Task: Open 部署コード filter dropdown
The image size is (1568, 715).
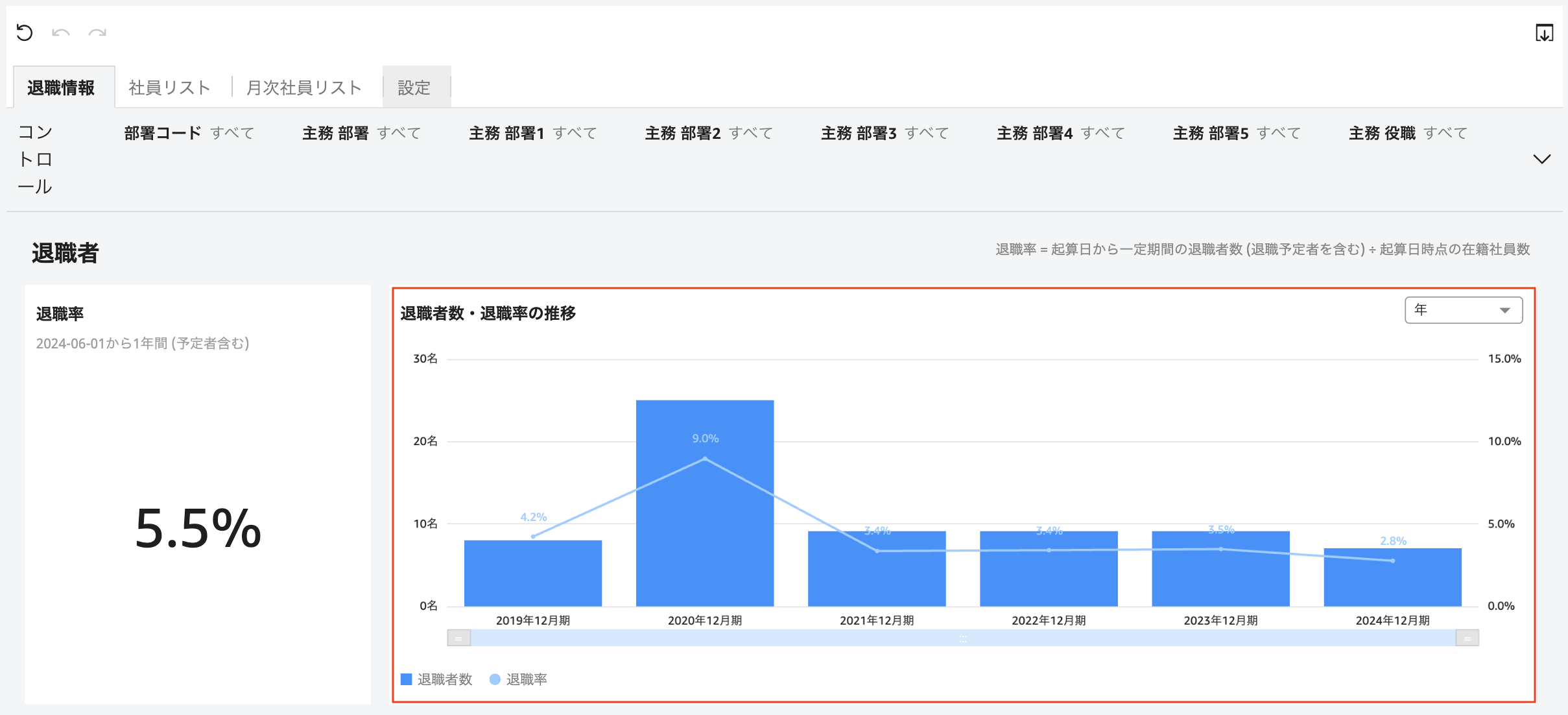Action: [189, 133]
